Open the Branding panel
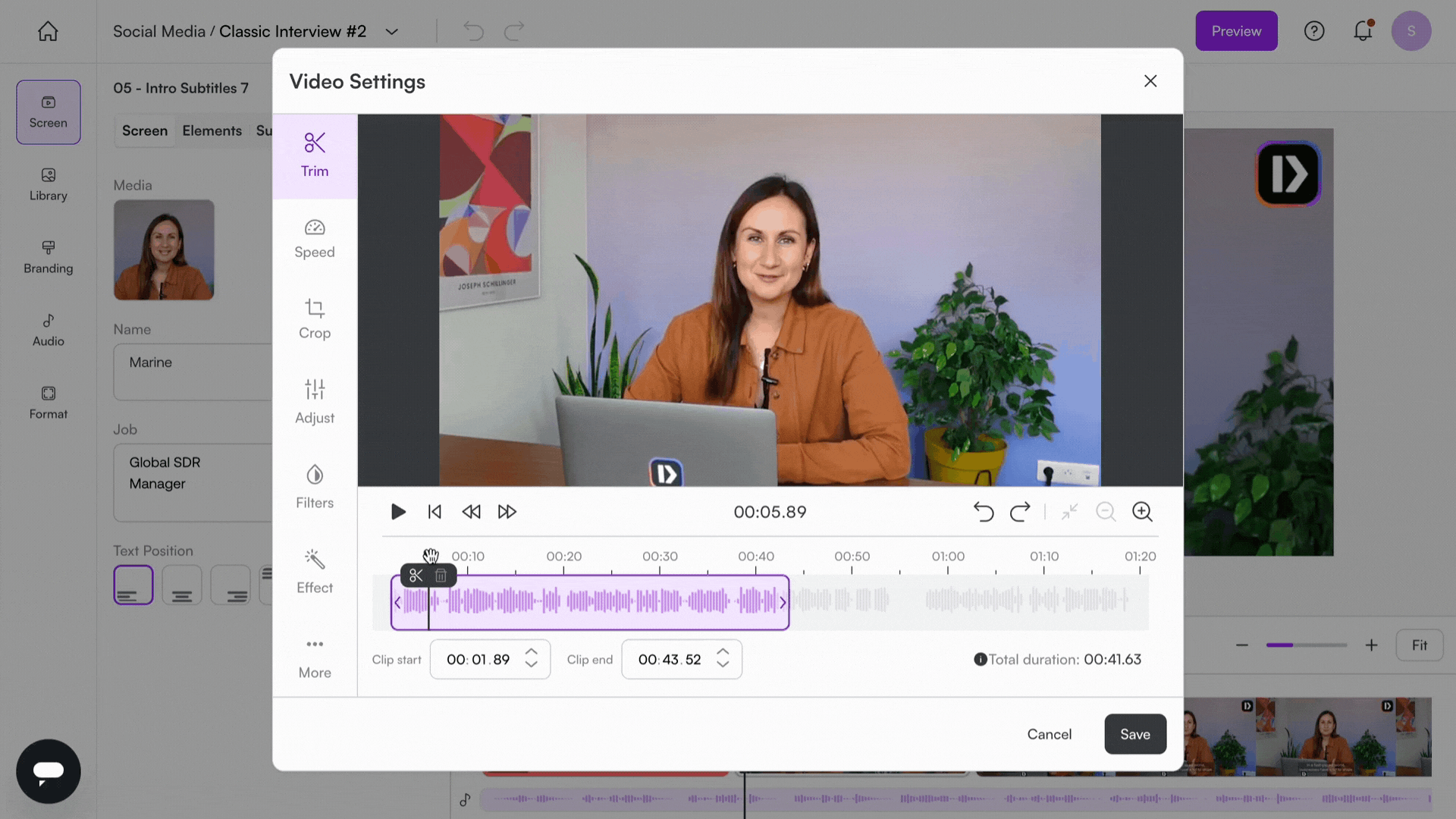This screenshot has width=1456, height=819. [49, 258]
